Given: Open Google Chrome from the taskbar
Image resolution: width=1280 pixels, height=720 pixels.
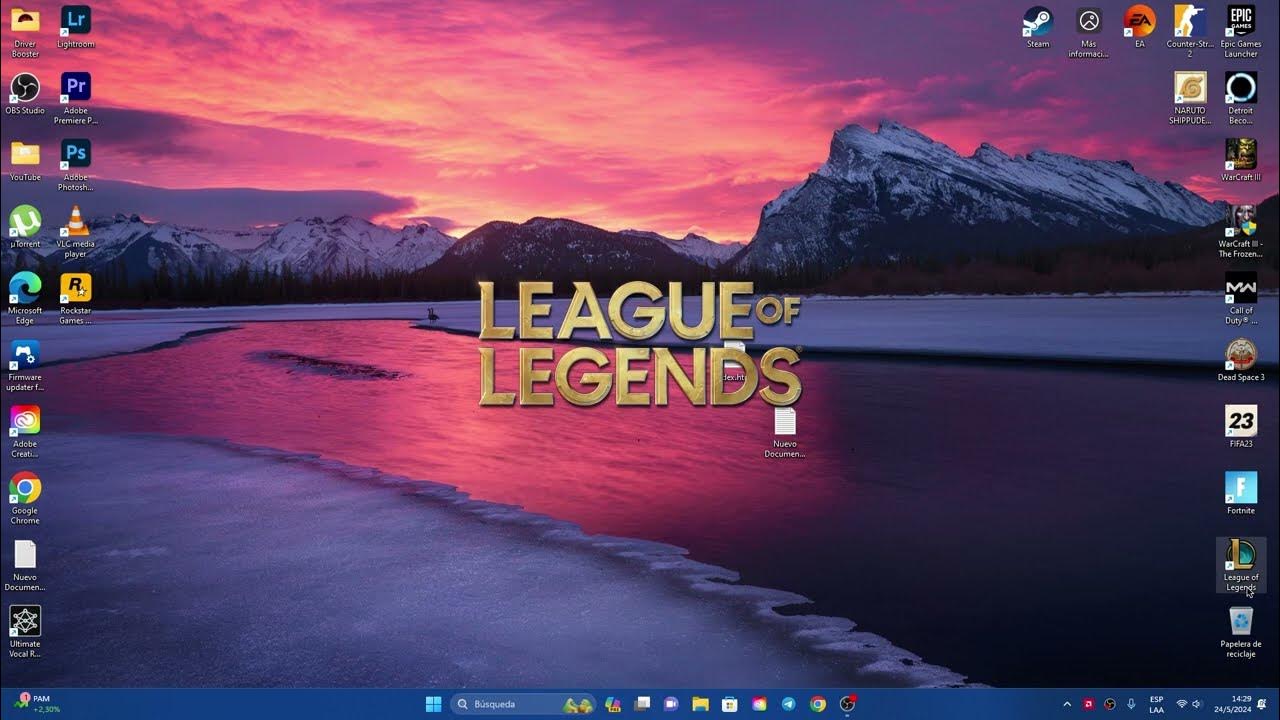Looking at the screenshot, I should tap(818, 704).
